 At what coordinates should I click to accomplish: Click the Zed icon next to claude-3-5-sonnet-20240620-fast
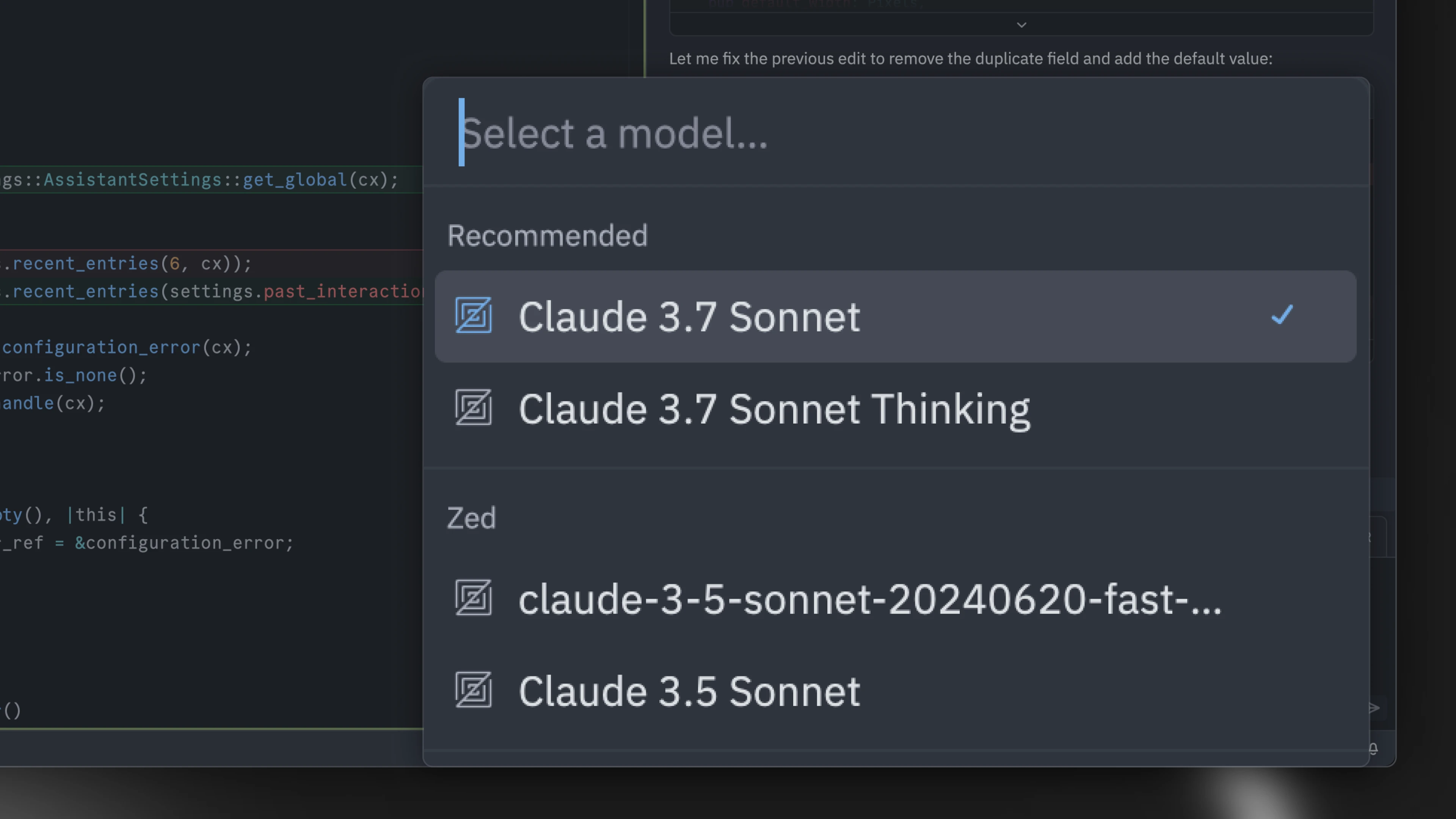point(474,599)
